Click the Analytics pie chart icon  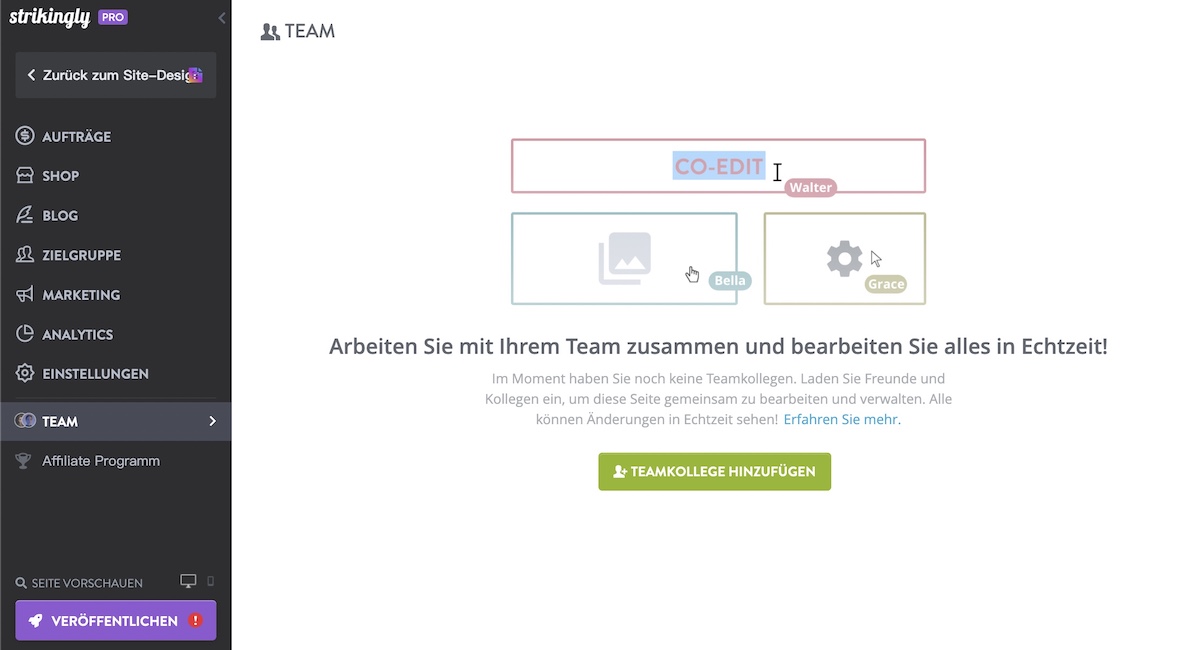[25, 334]
